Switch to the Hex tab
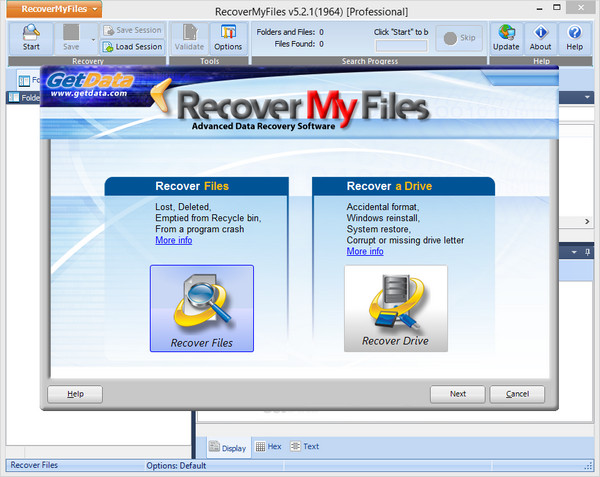Image resolution: width=600 pixels, height=477 pixels. click(268, 447)
